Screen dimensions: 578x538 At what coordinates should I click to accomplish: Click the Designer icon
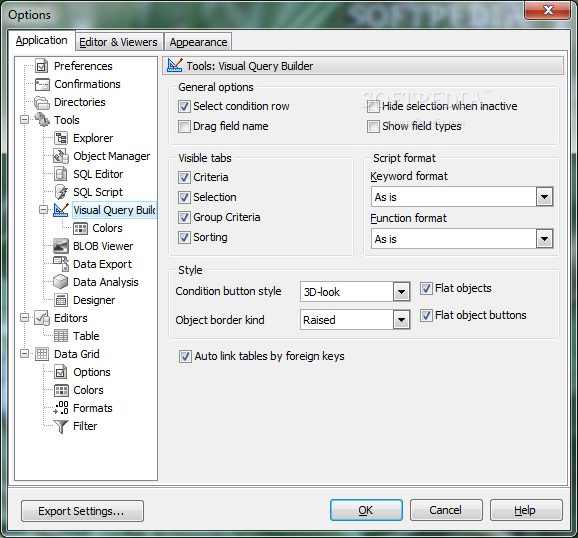(61, 300)
